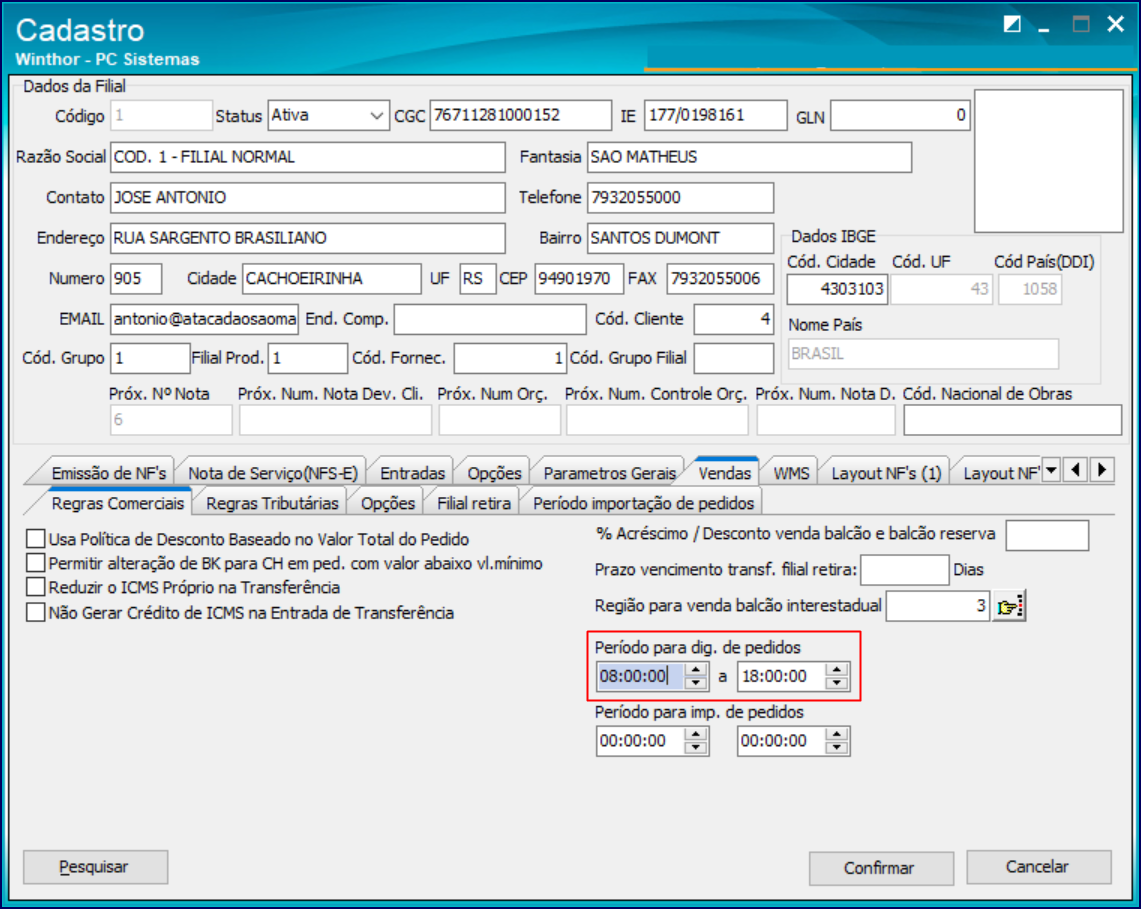Click the Cód. Grupo field
The height and width of the screenshot is (909, 1141).
[150, 358]
